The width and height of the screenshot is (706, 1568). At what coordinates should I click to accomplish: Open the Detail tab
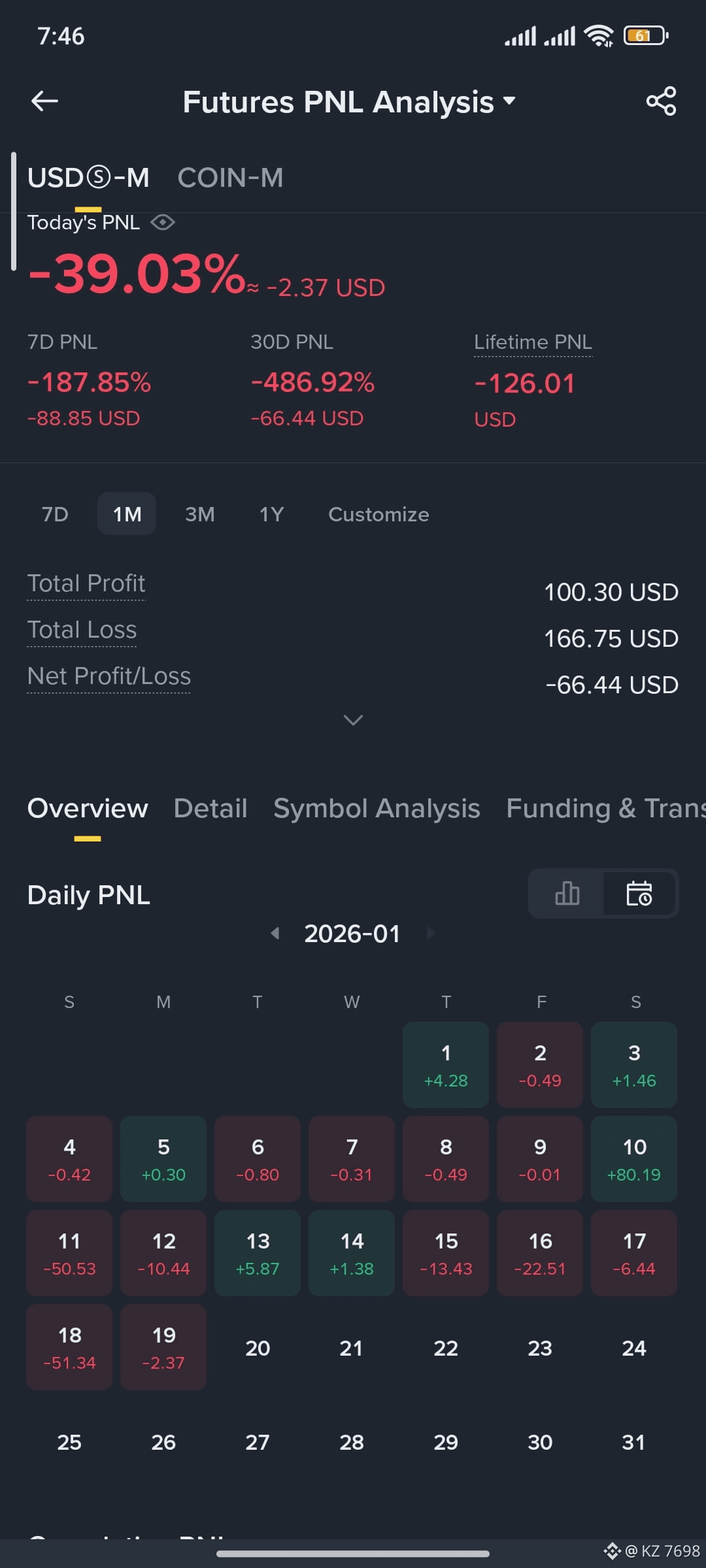pyautogui.click(x=210, y=808)
